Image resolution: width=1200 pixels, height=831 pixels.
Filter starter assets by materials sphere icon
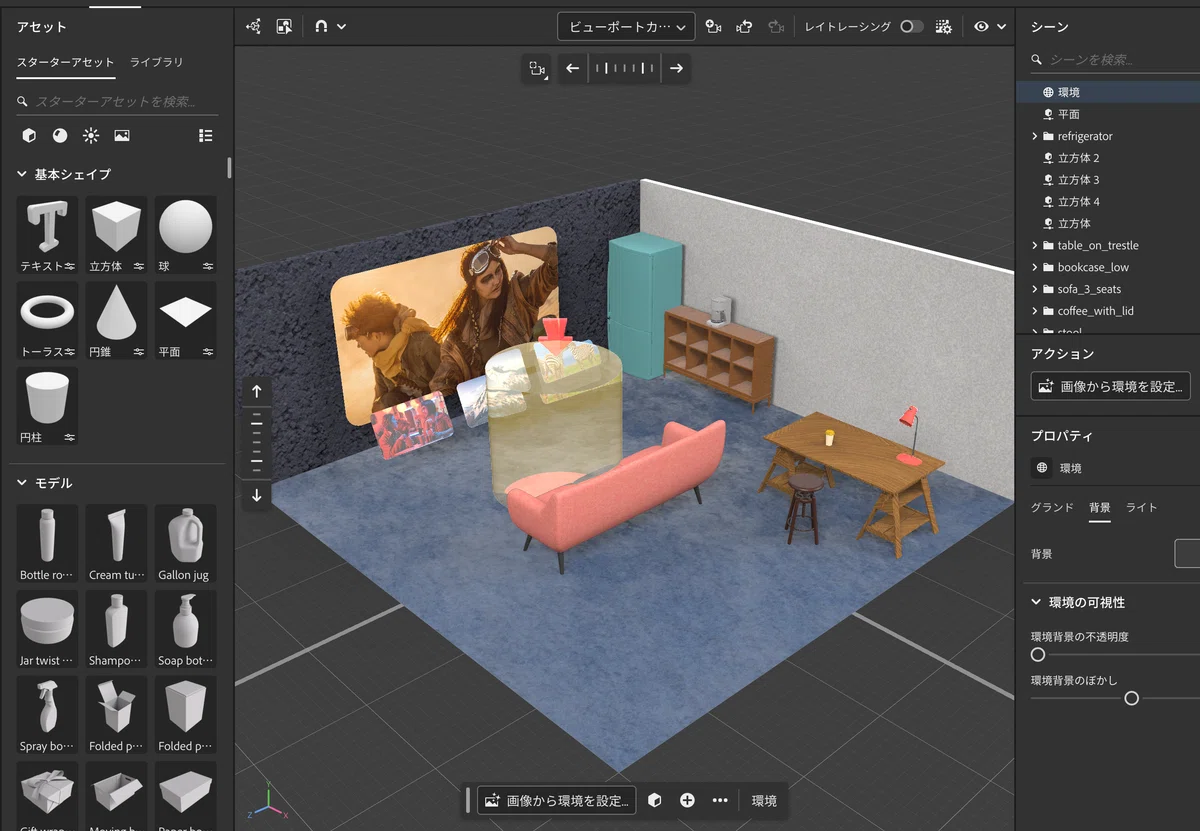(x=60, y=135)
